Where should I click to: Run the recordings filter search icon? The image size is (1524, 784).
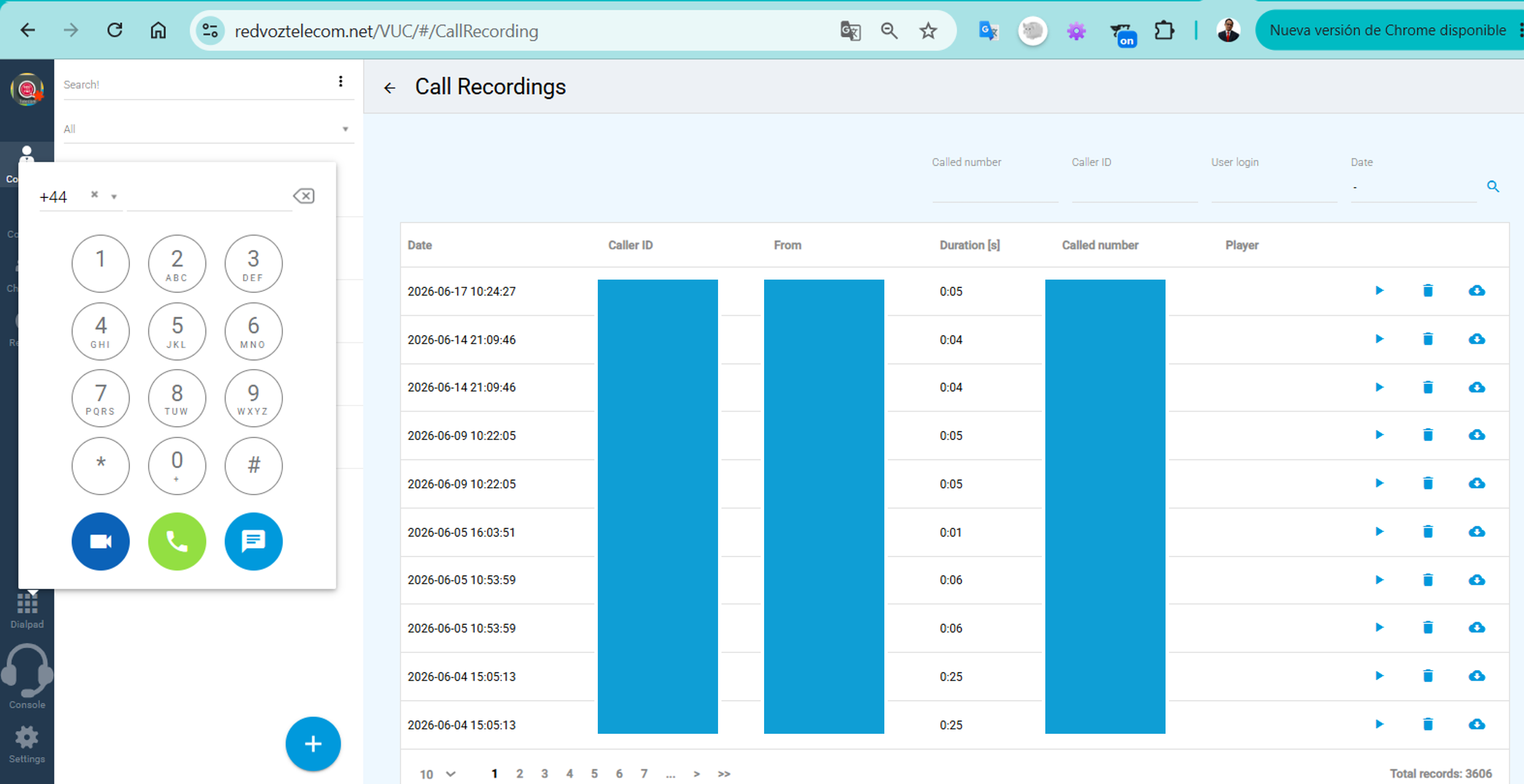(x=1493, y=187)
